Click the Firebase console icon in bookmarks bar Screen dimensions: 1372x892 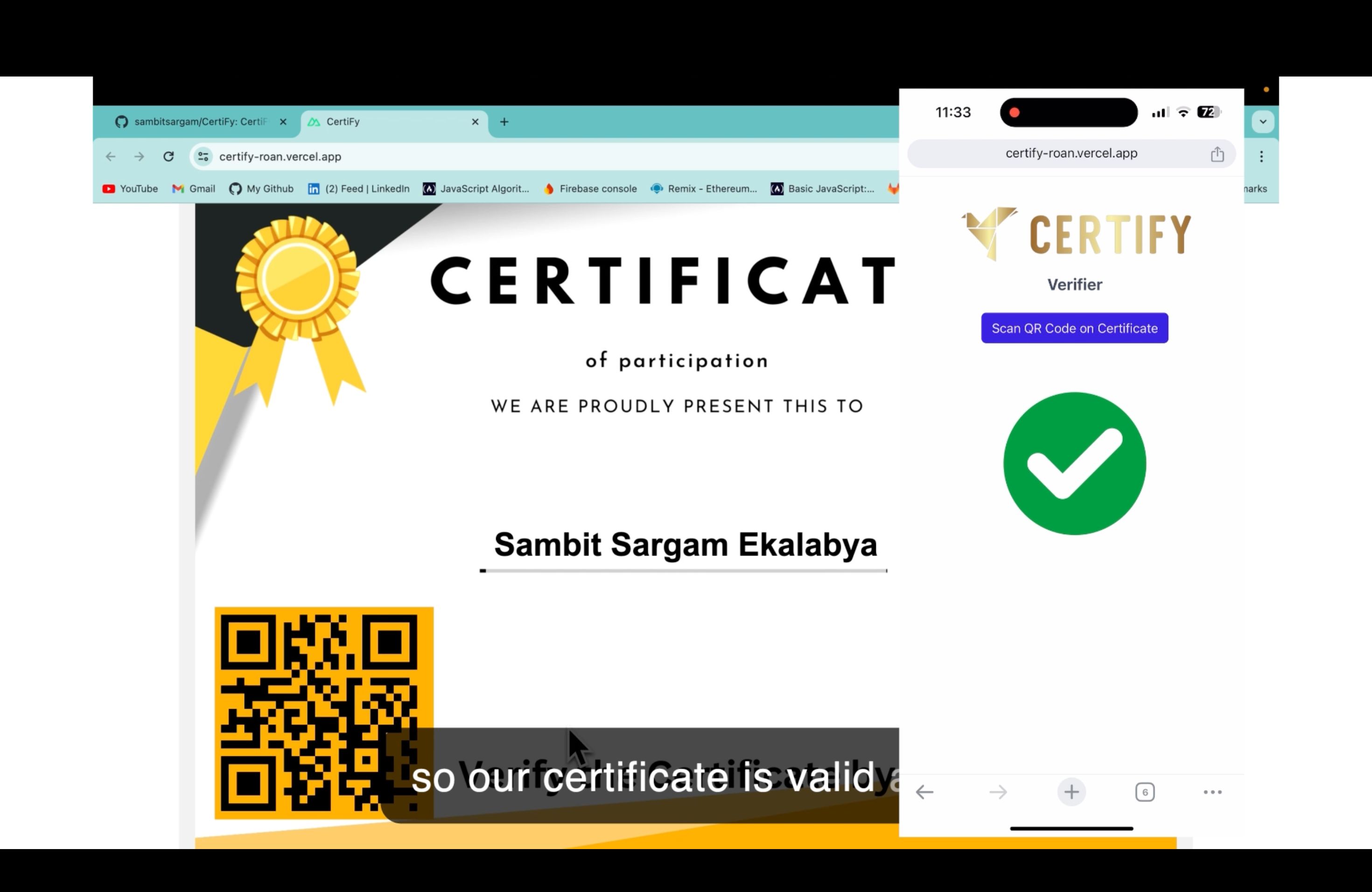[x=549, y=189]
